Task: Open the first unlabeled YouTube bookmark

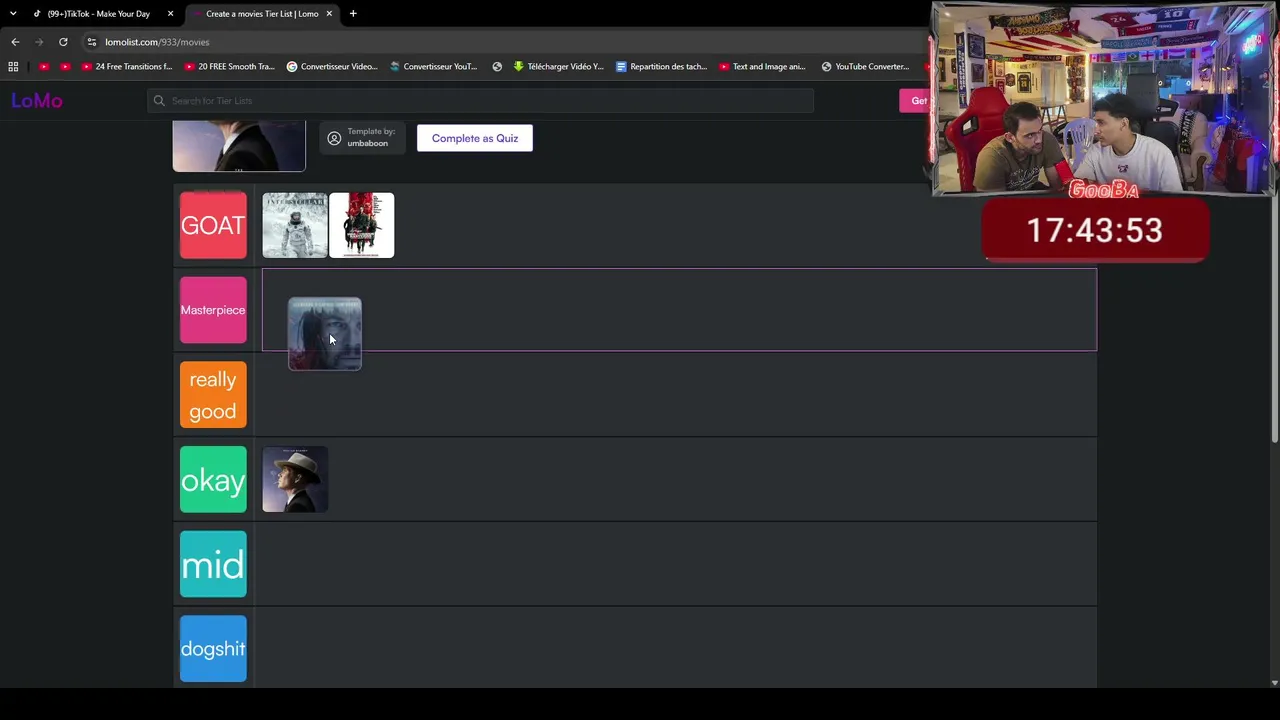Action: coord(43,67)
